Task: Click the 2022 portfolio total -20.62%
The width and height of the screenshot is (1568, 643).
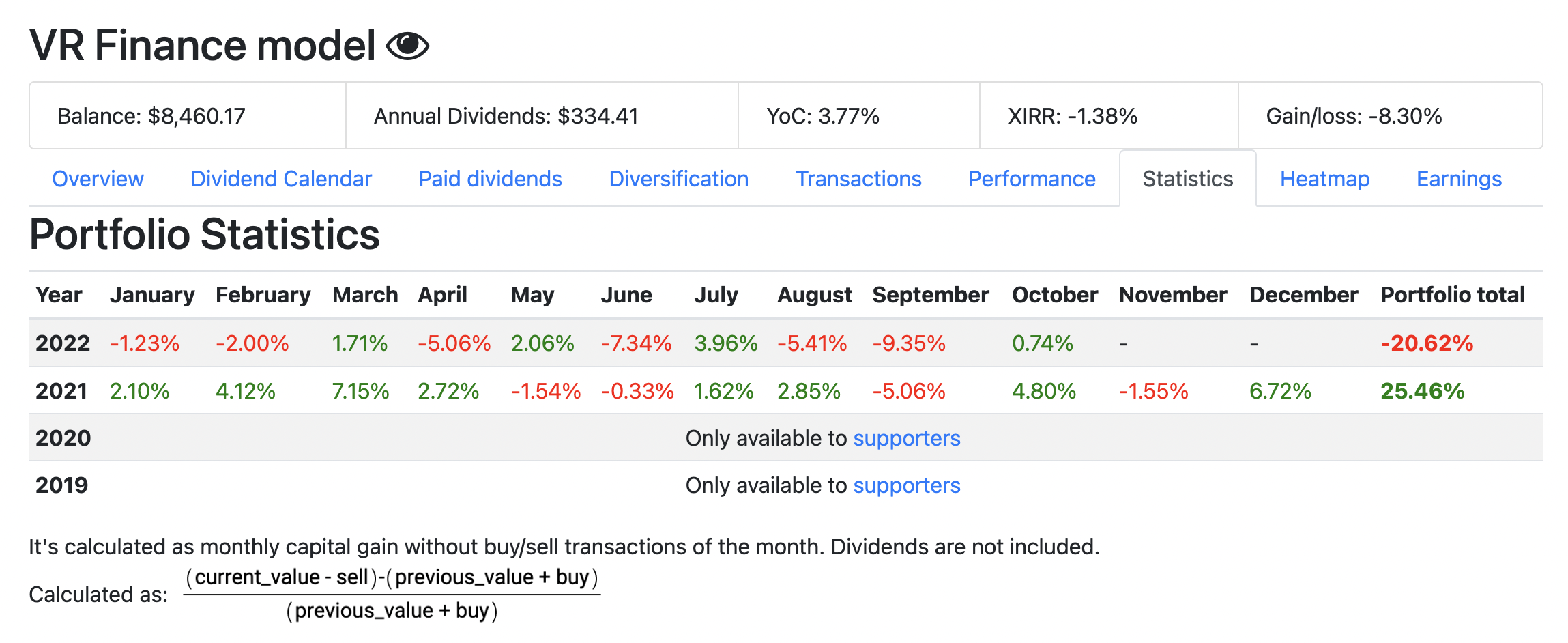Action: 1427,343
